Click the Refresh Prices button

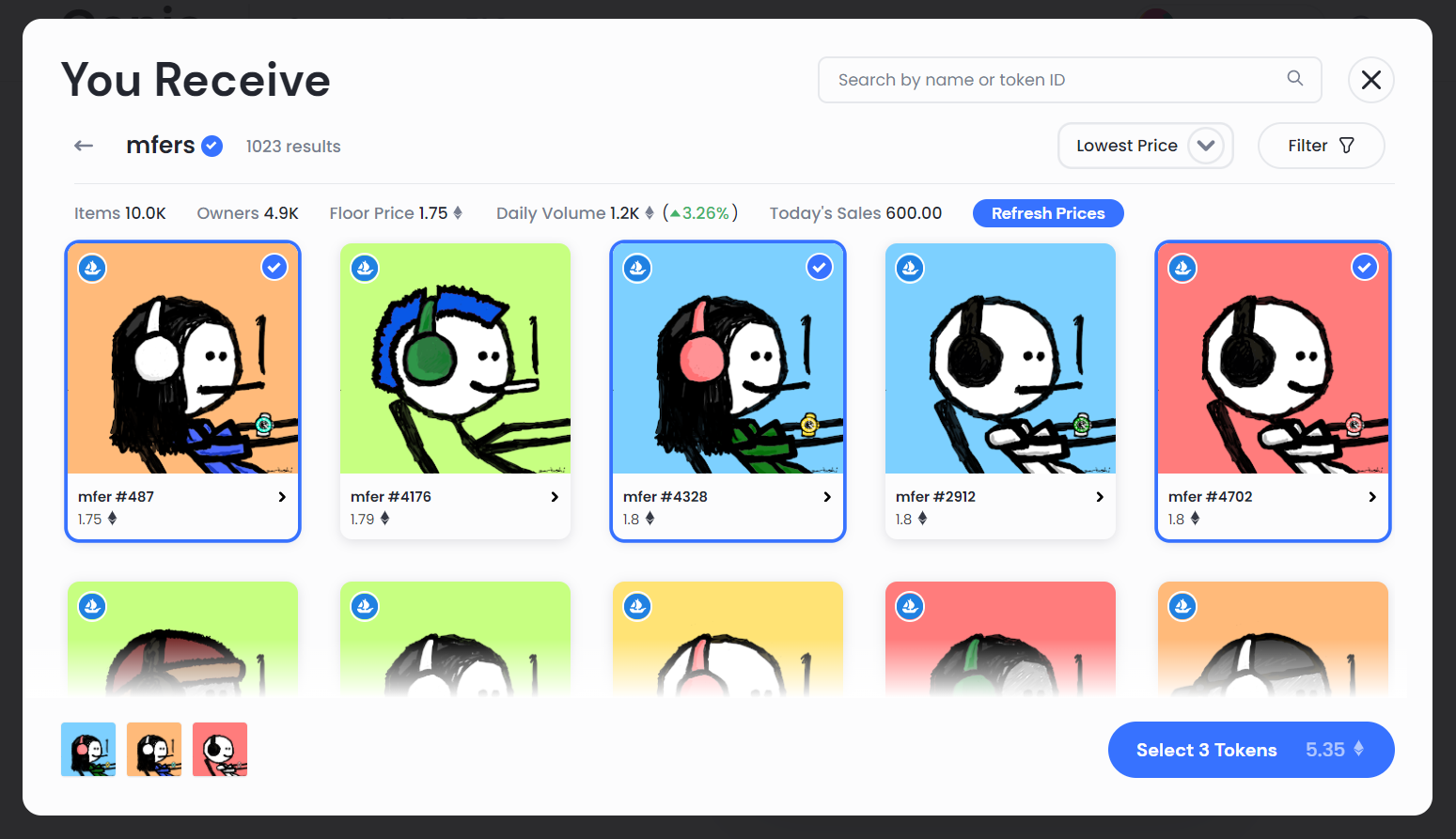1048,213
